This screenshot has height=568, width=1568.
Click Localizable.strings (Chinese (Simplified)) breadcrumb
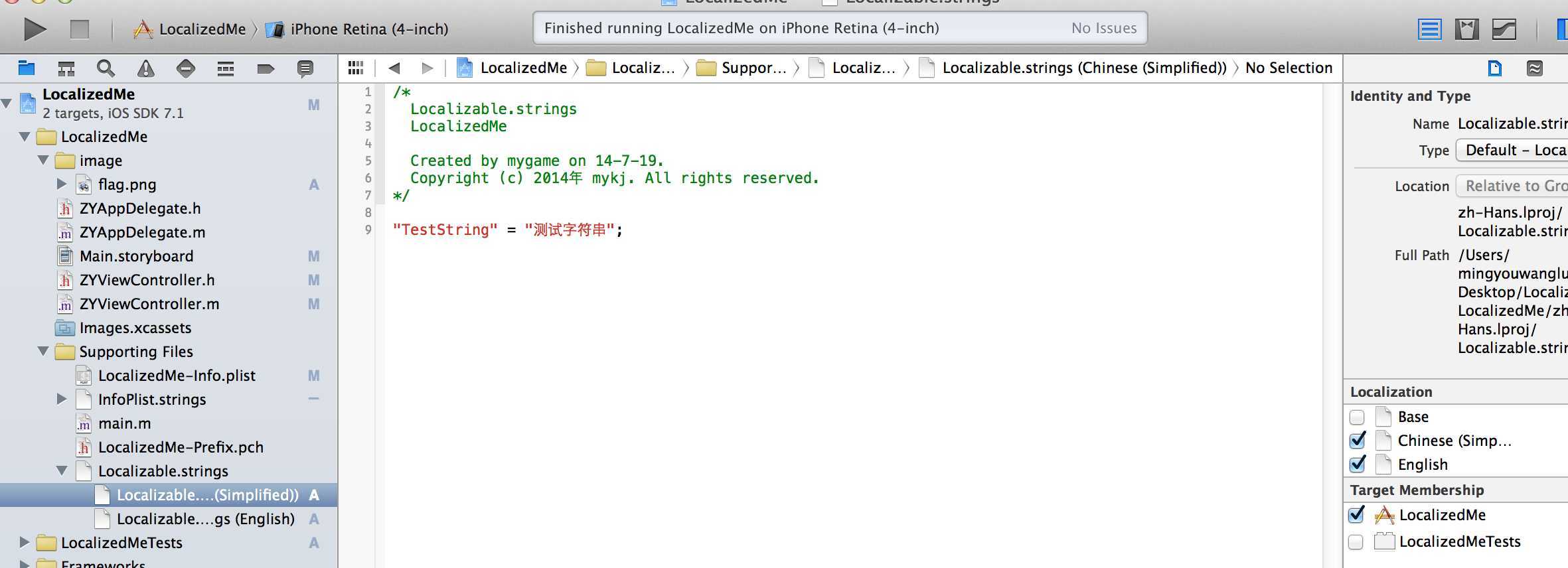point(1072,68)
